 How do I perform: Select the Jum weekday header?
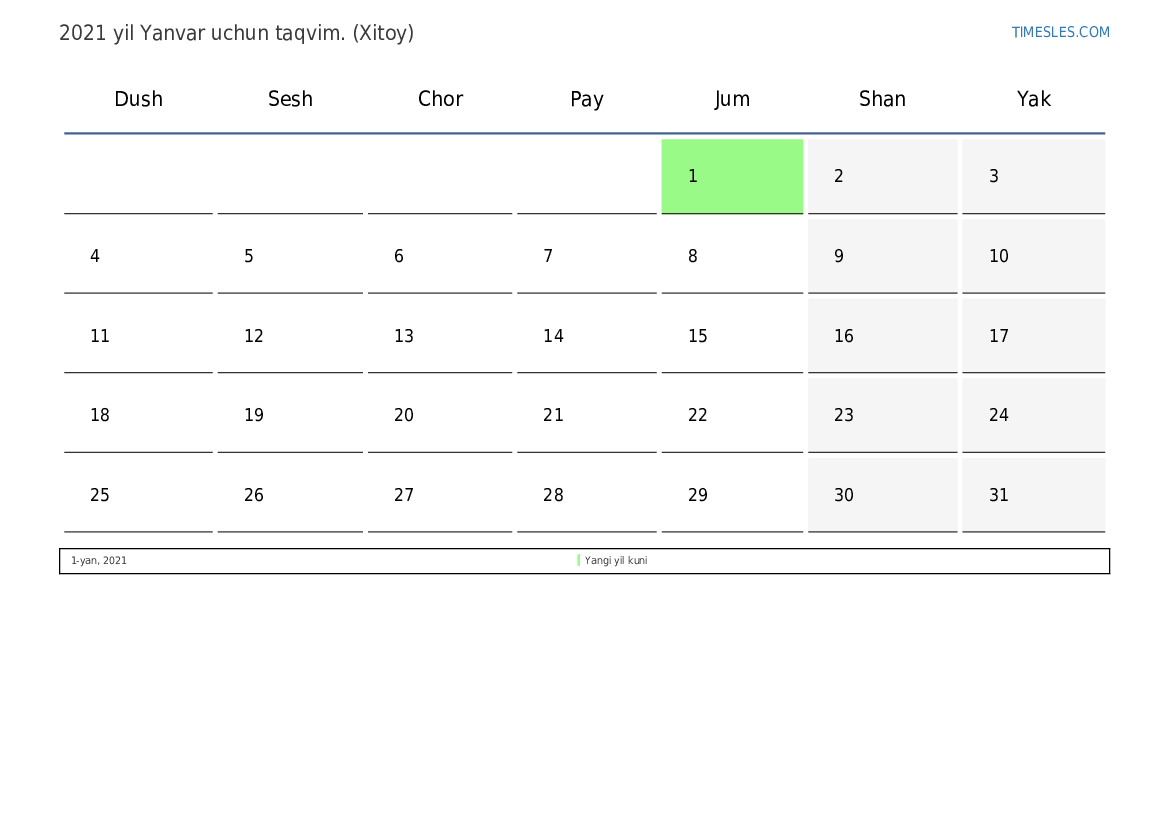pyautogui.click(x=732, y=99)
